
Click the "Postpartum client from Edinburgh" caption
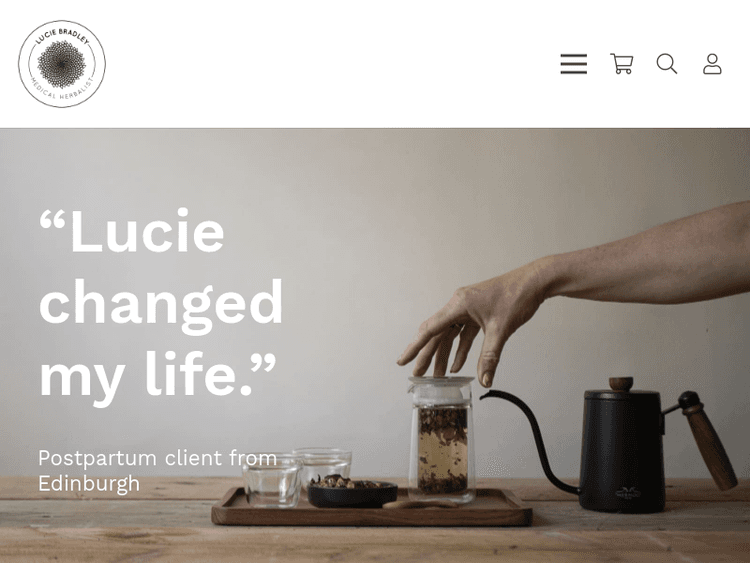pos(158,471)
